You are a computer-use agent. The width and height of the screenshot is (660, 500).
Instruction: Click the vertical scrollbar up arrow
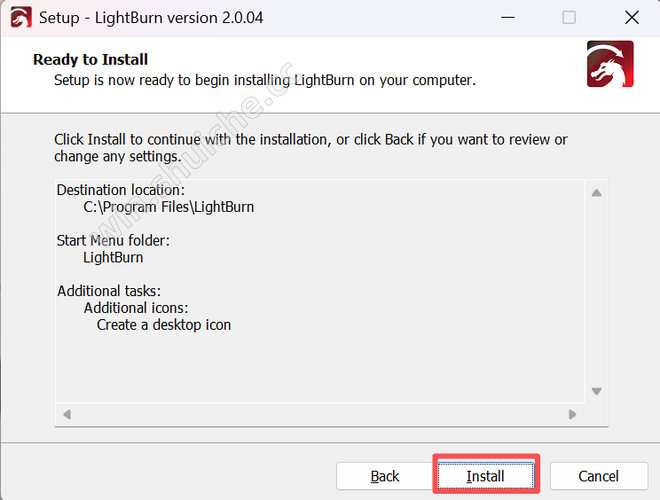tap(596, 193)
